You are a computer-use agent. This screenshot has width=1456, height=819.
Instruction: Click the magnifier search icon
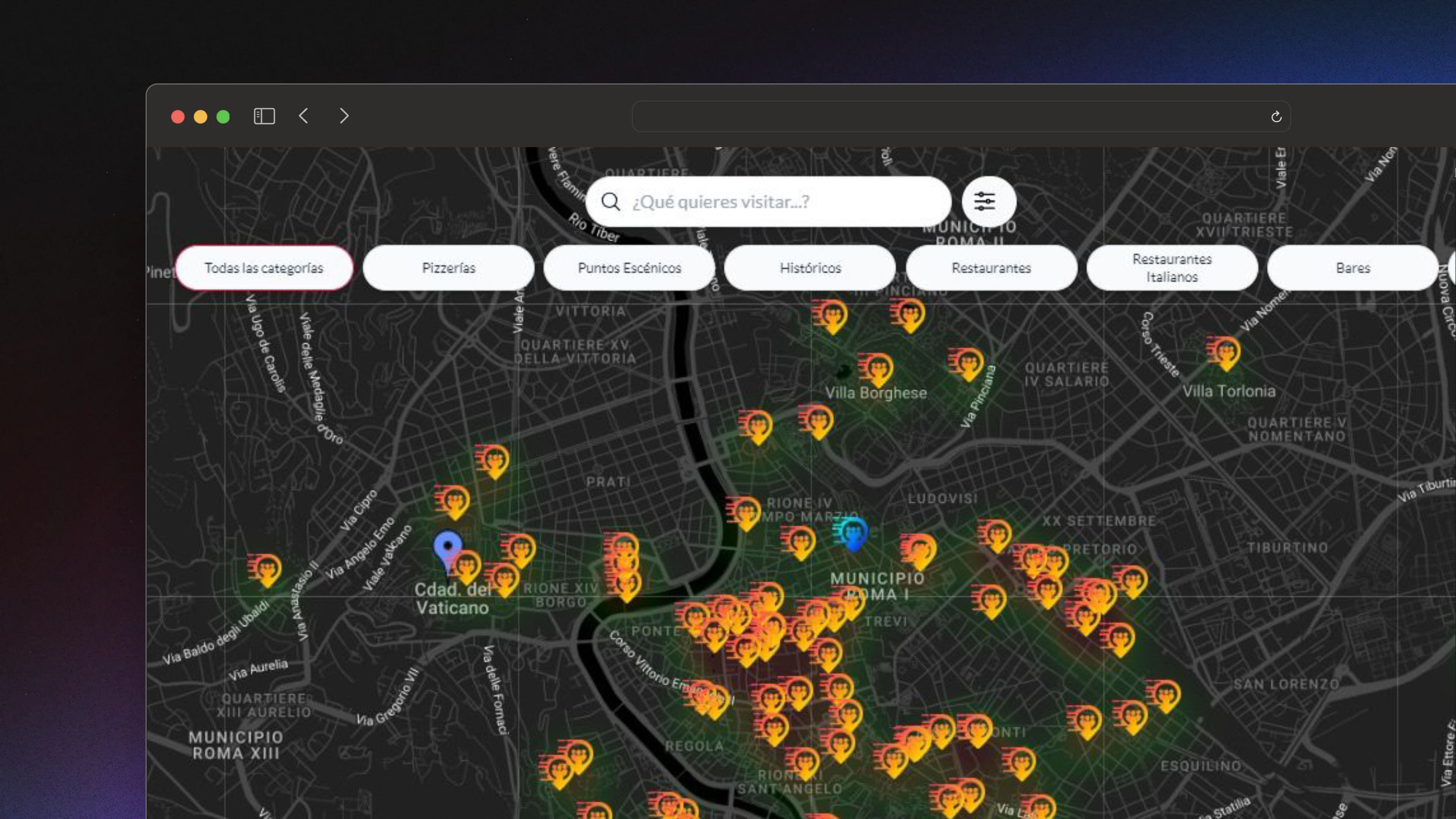pyautogui.click(x=610, y=202)
